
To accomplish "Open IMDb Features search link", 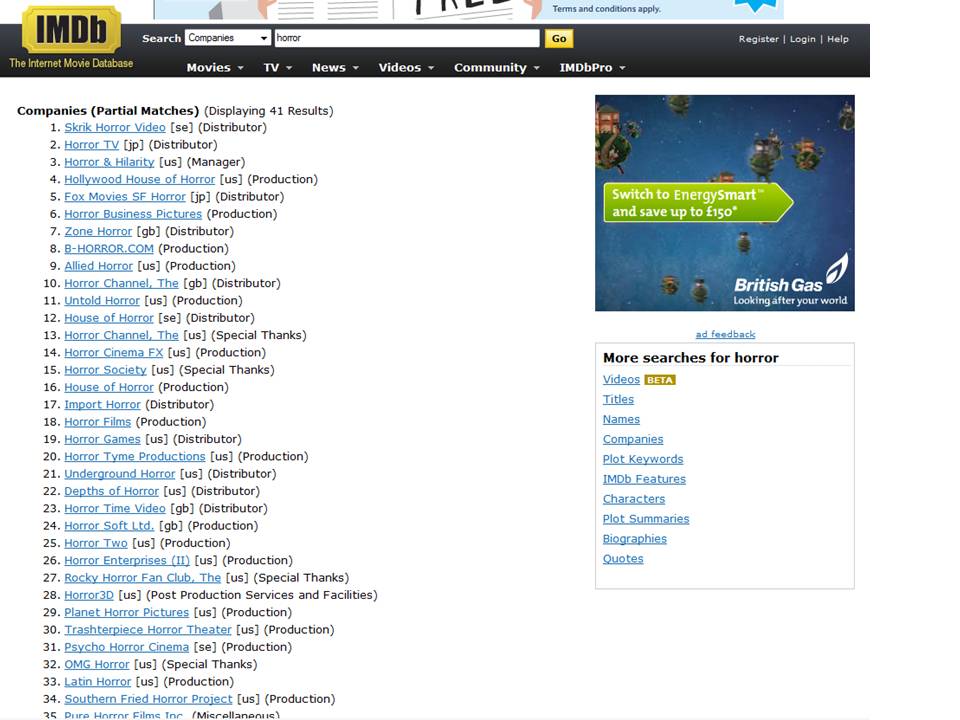I will point(644,479).
